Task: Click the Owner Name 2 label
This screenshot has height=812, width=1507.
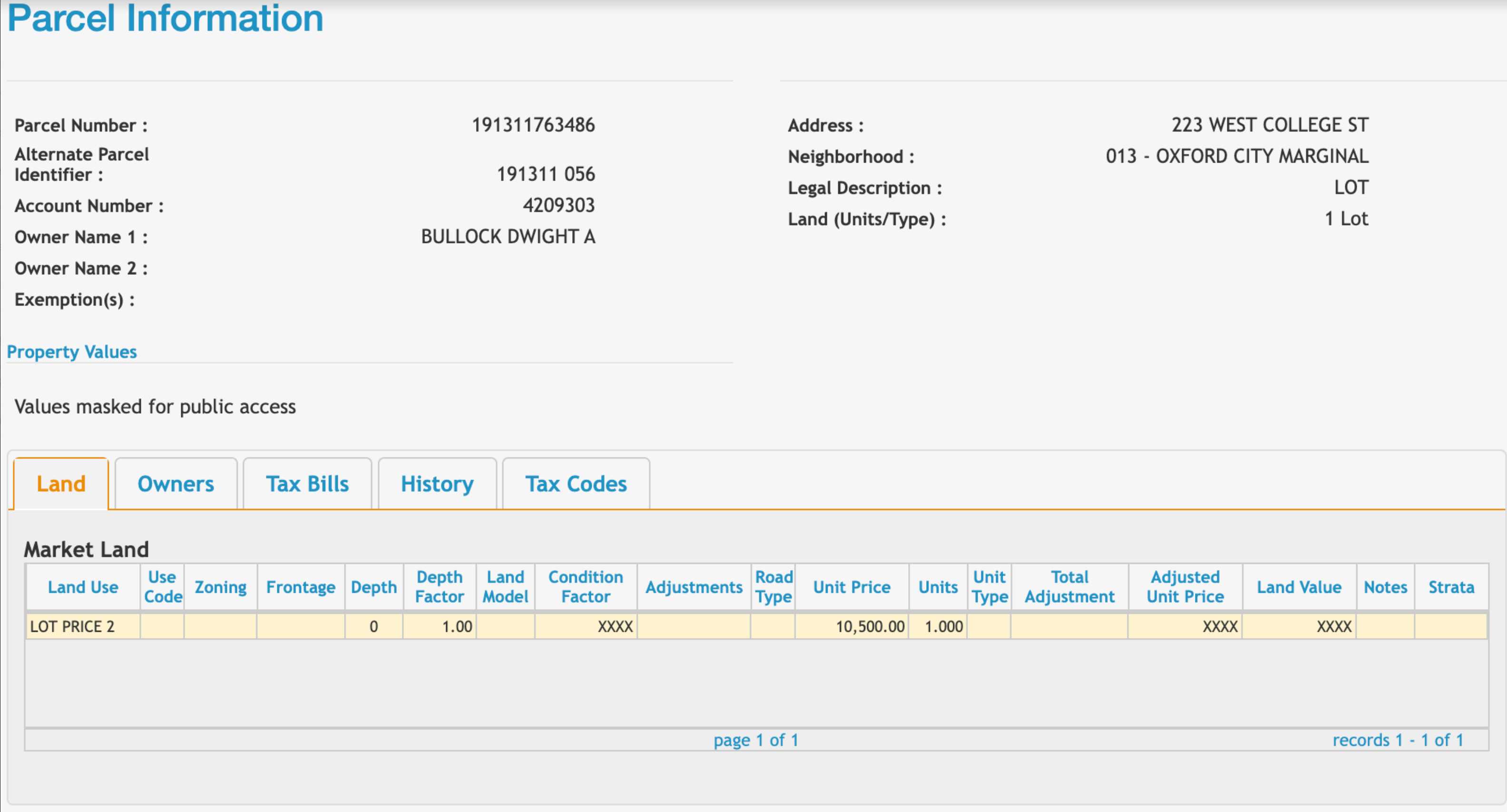Action: [81, 268]
